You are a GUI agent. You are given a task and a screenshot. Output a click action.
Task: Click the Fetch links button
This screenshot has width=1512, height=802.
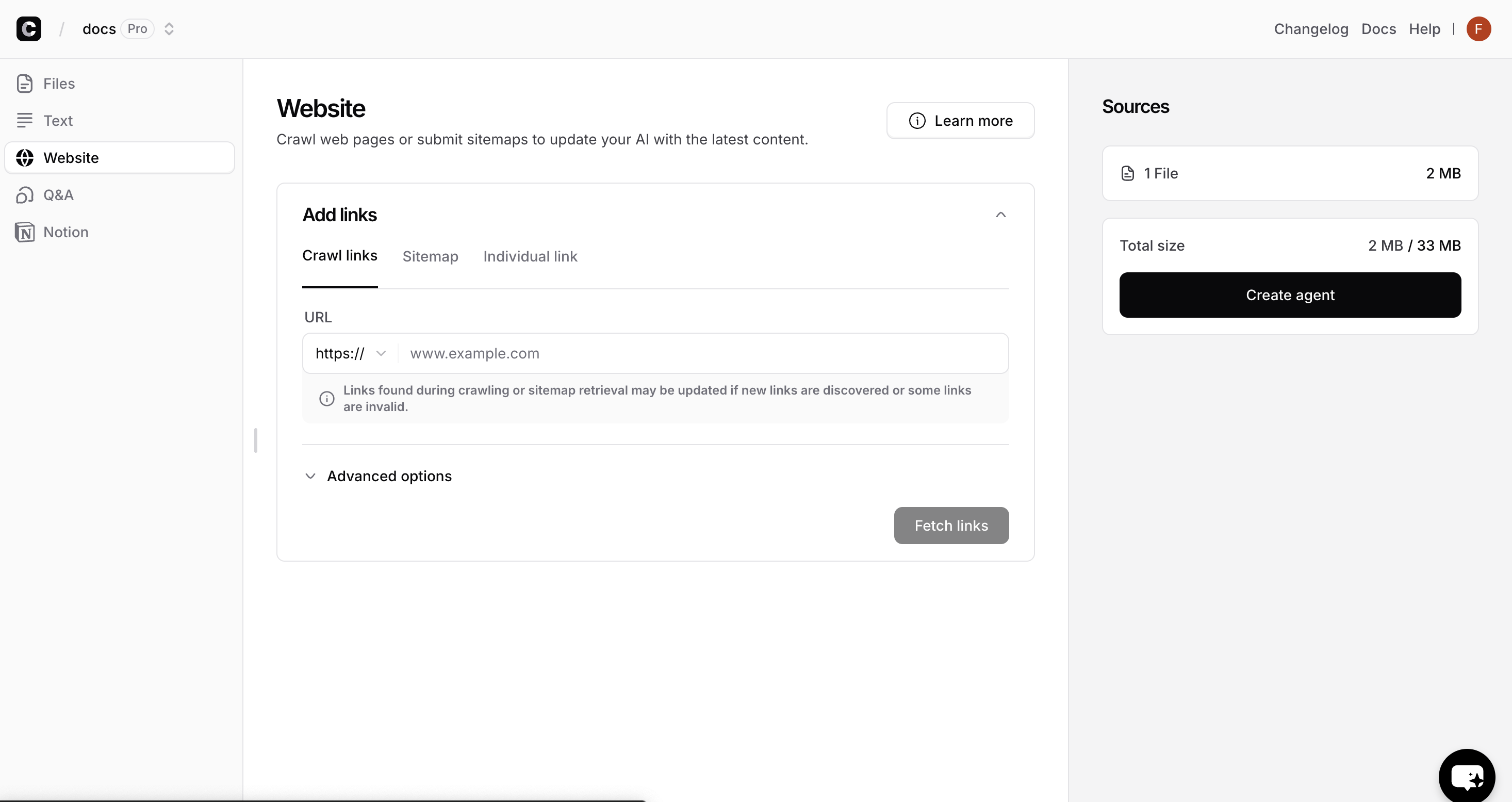tap(951, 526)
